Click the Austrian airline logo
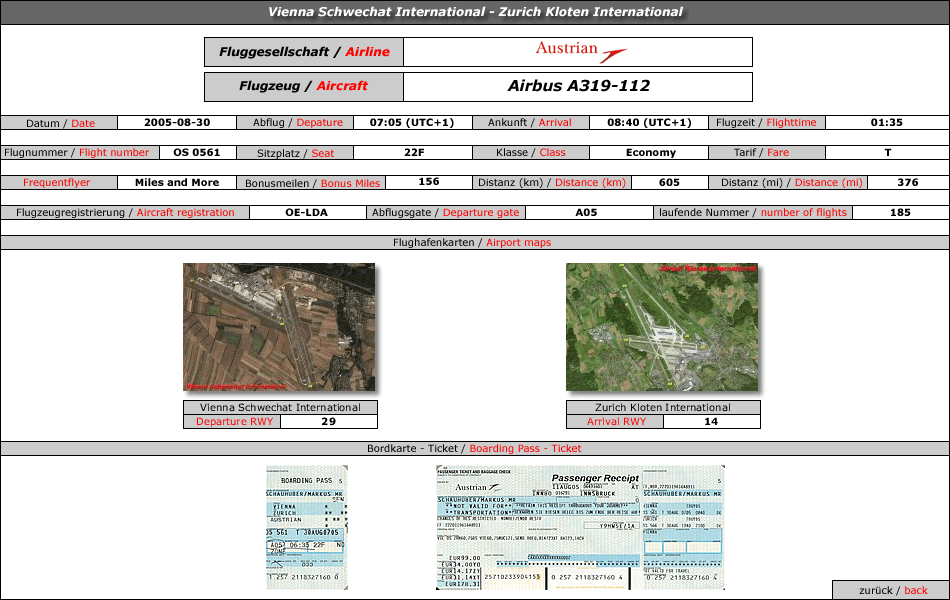The width and height of the screenshot is (950, 600). 580,51
